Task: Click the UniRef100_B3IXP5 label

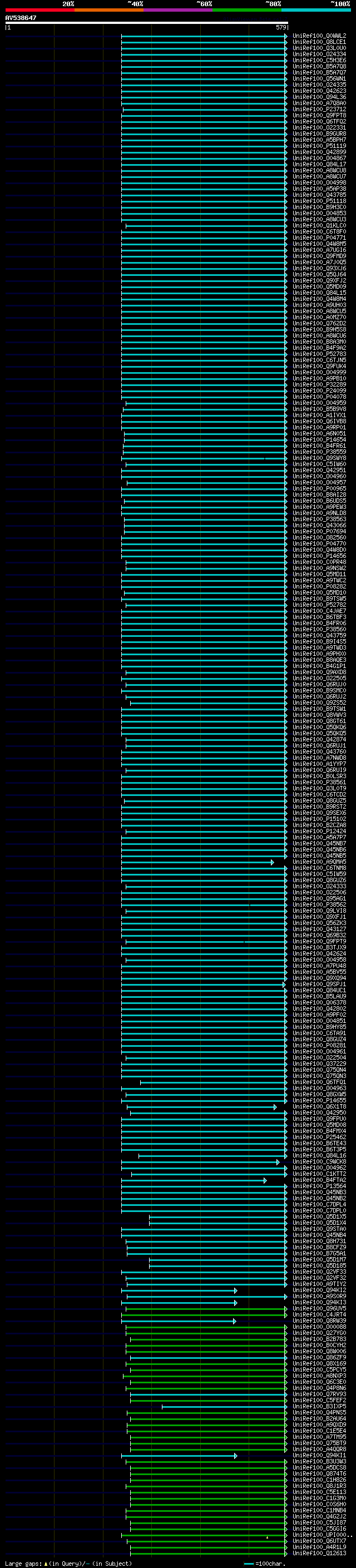Action: tap(319, 1406)
